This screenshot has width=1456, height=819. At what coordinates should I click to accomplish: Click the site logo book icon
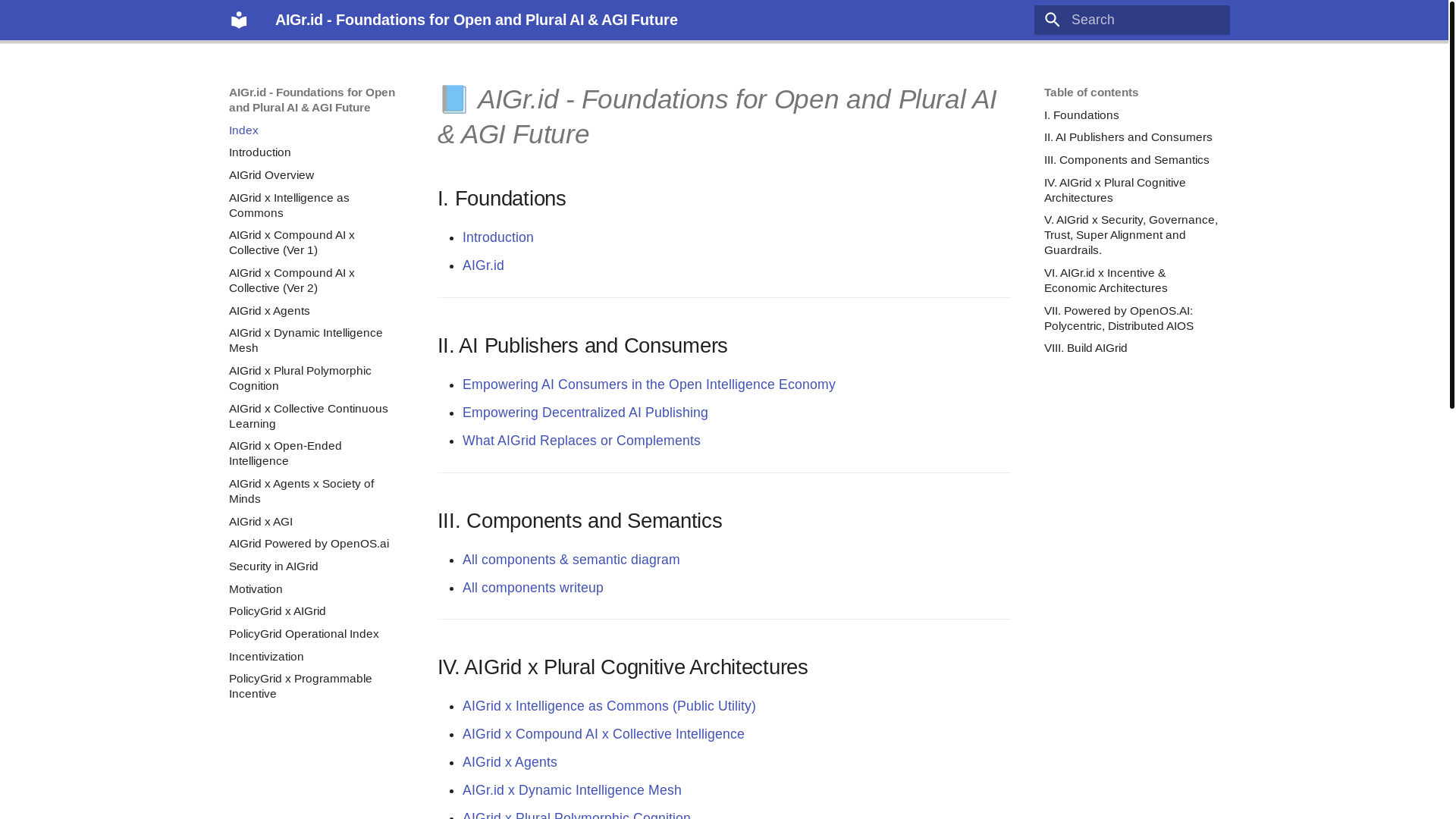pos(239,20)
